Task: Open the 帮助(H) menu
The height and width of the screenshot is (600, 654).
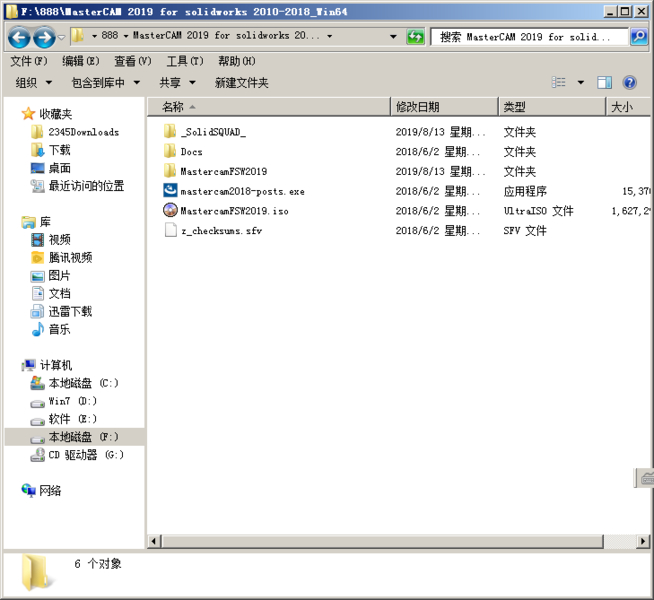Action: point(237,61)
